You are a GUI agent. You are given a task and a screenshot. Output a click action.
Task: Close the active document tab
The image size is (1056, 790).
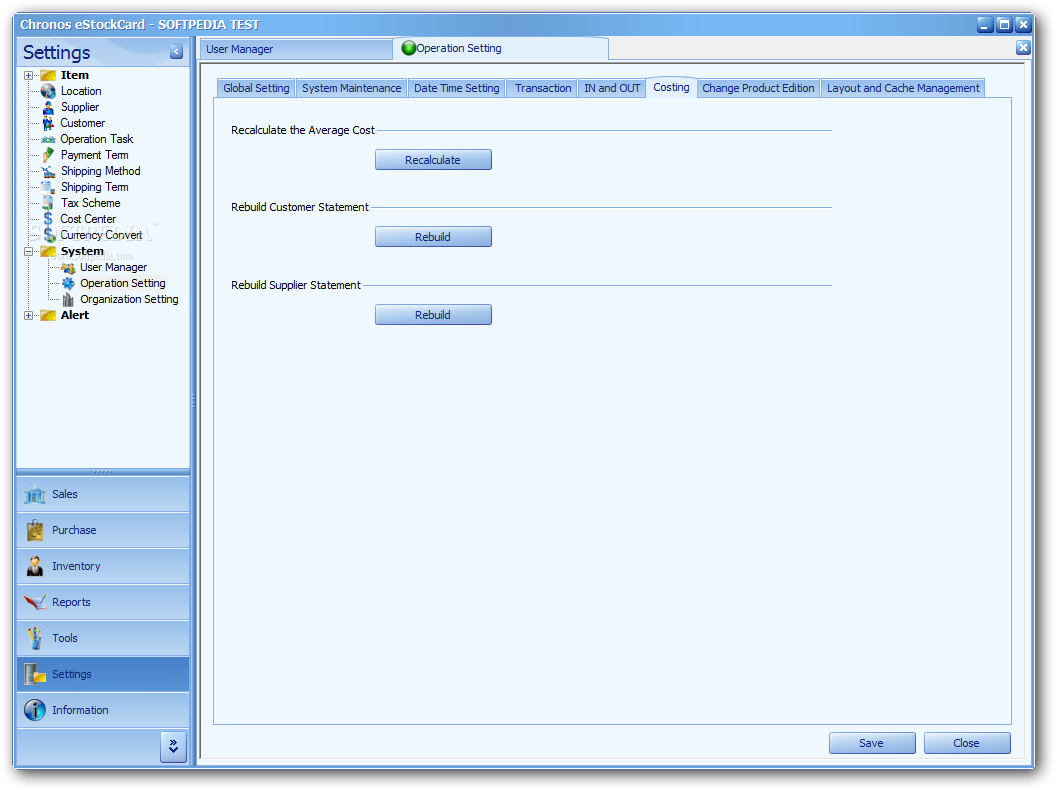click(x=1022, y=47)
